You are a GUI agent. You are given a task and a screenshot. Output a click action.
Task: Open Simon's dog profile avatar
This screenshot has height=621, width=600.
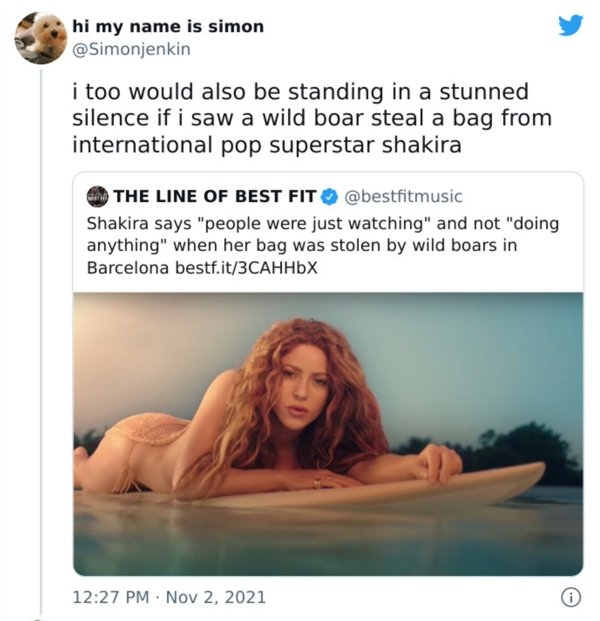tap(41, 38)
